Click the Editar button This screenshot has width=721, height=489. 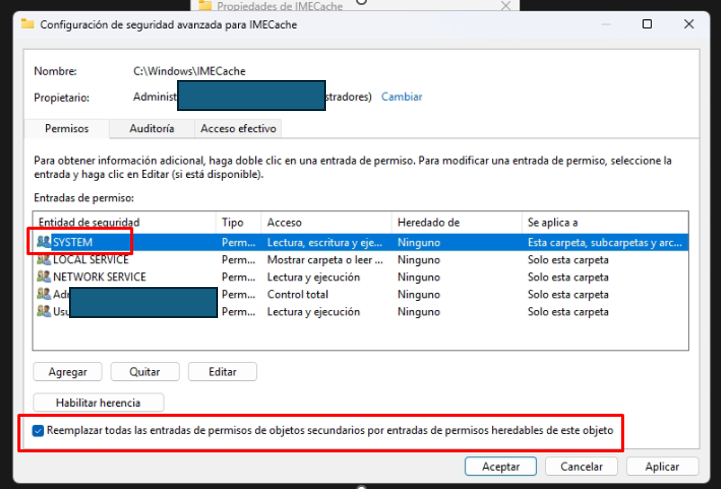pos(222,371)
